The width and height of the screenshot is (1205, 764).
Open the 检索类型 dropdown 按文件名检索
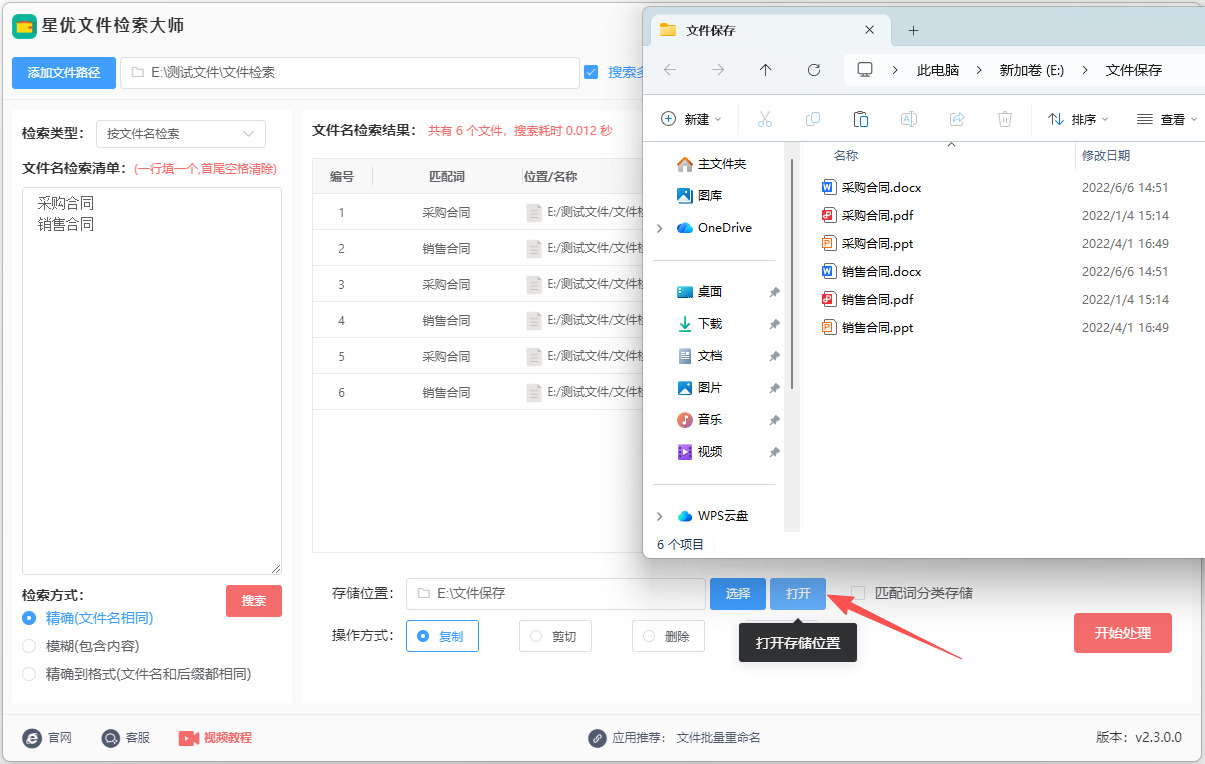(x=181, y=133)
